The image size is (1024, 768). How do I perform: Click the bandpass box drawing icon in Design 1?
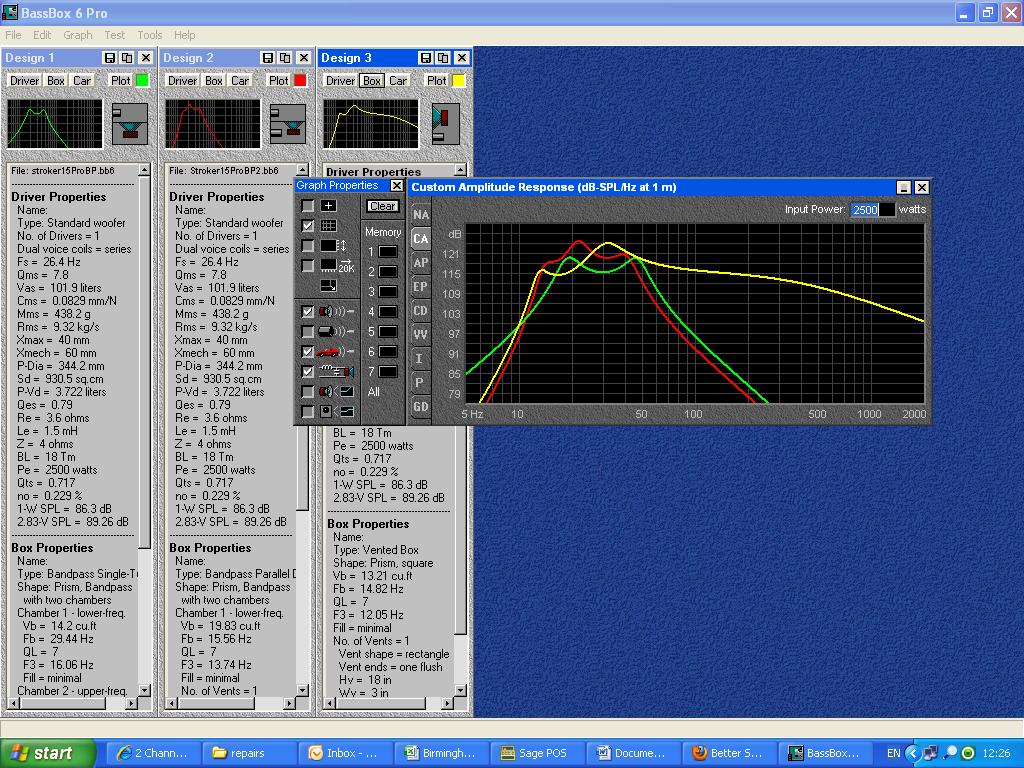click(130, 123)
